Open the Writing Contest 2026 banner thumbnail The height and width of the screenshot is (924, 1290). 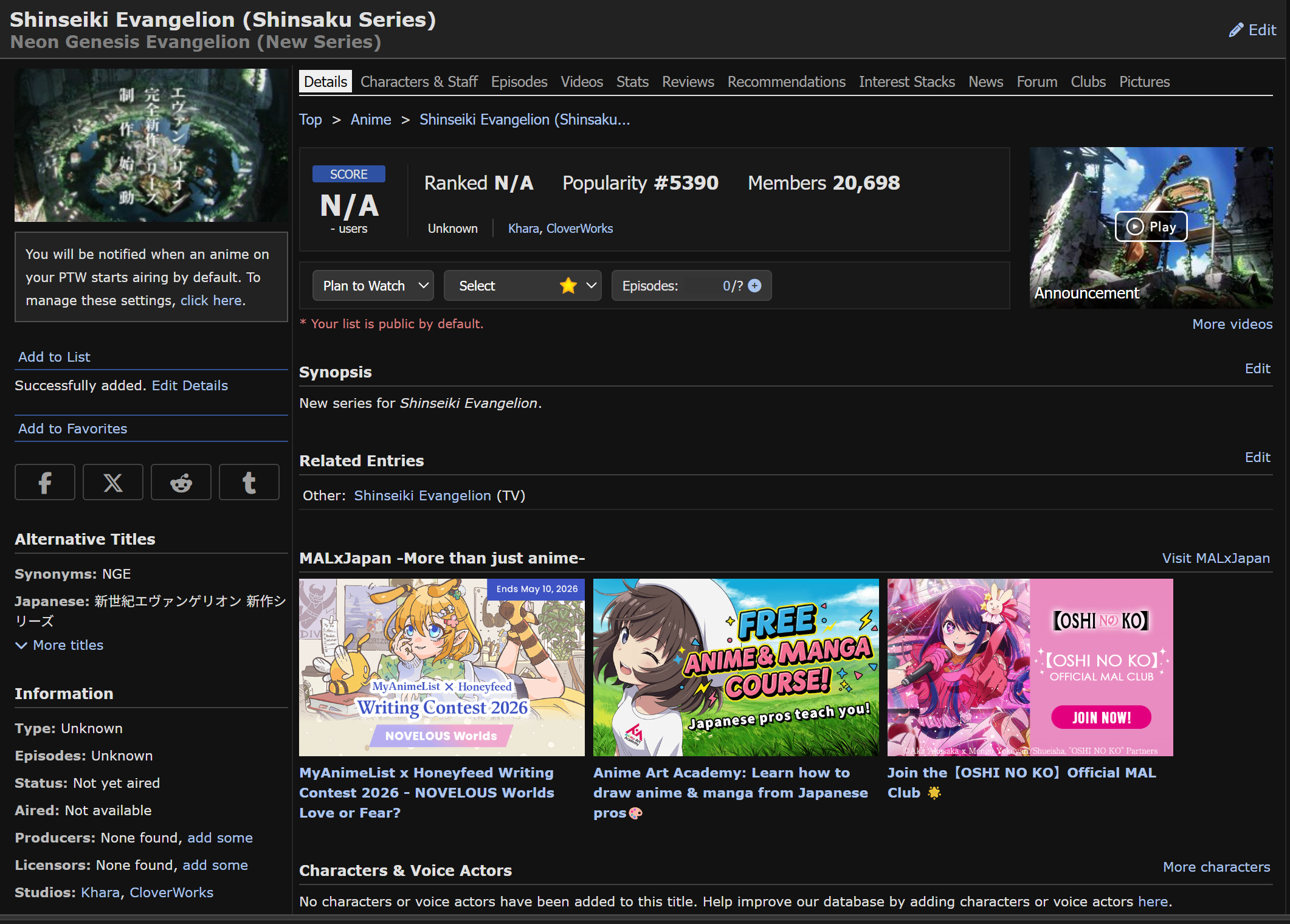tap(441, 667)
